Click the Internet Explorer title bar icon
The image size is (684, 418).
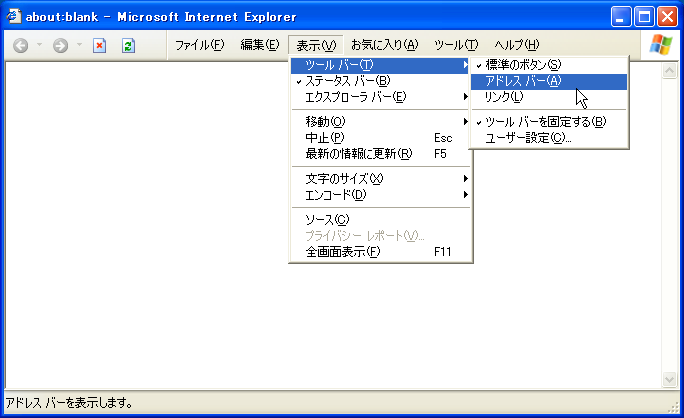[13, 16]
